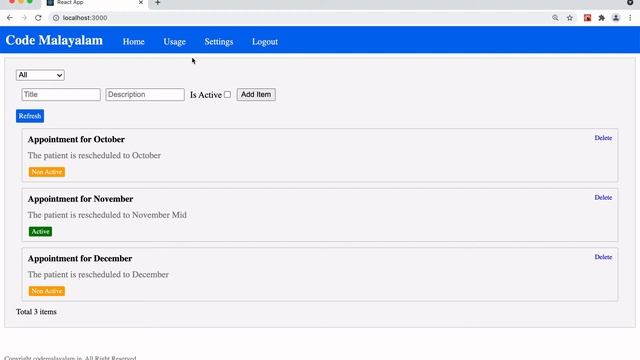This screenshot has height=360, width=640.
Task: Open the browser profile avatar
Action: (616, 18)
